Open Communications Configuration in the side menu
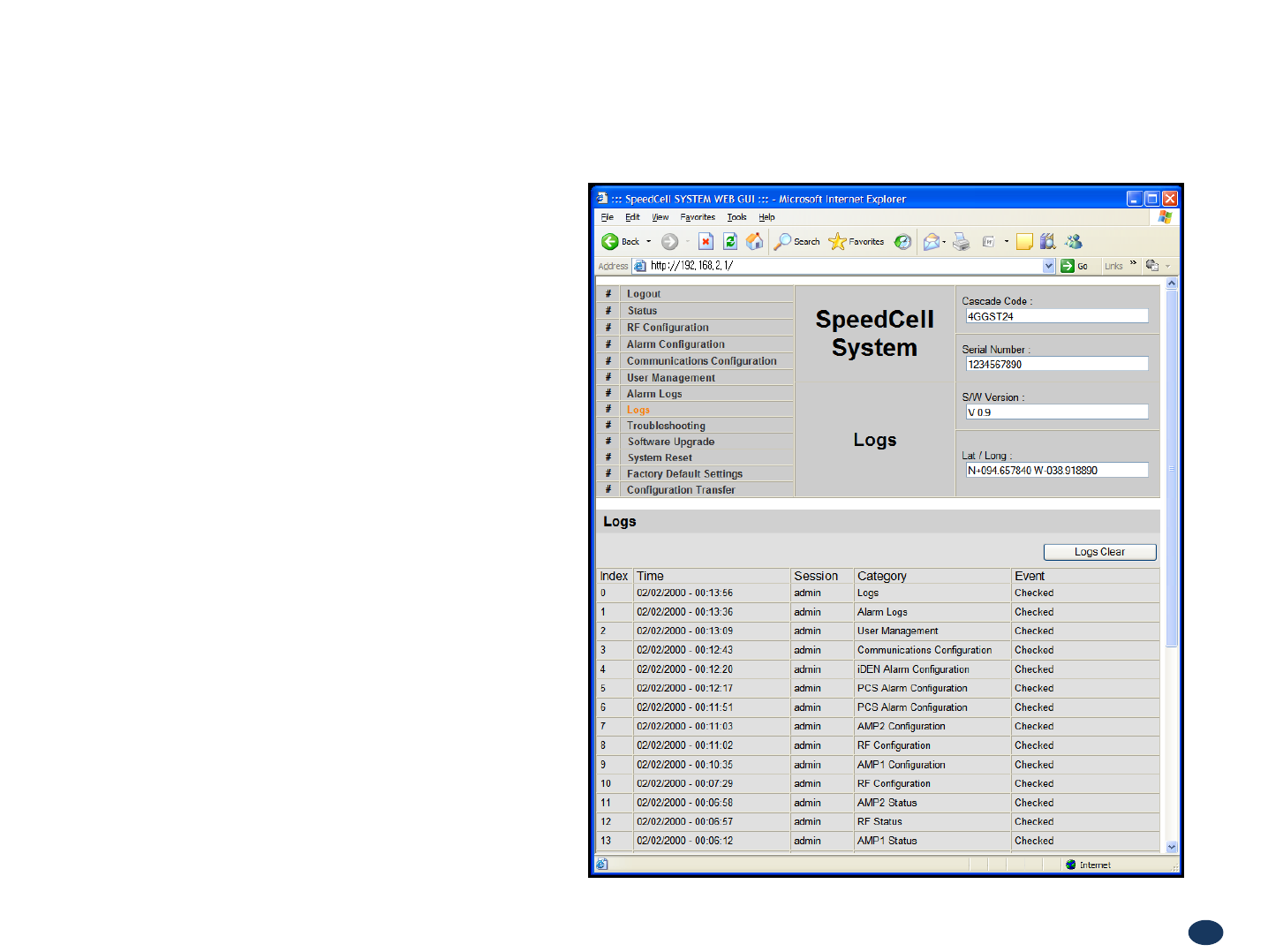Image resolution: width=1268 pixels, height=952 pixels. click(702, 361)
